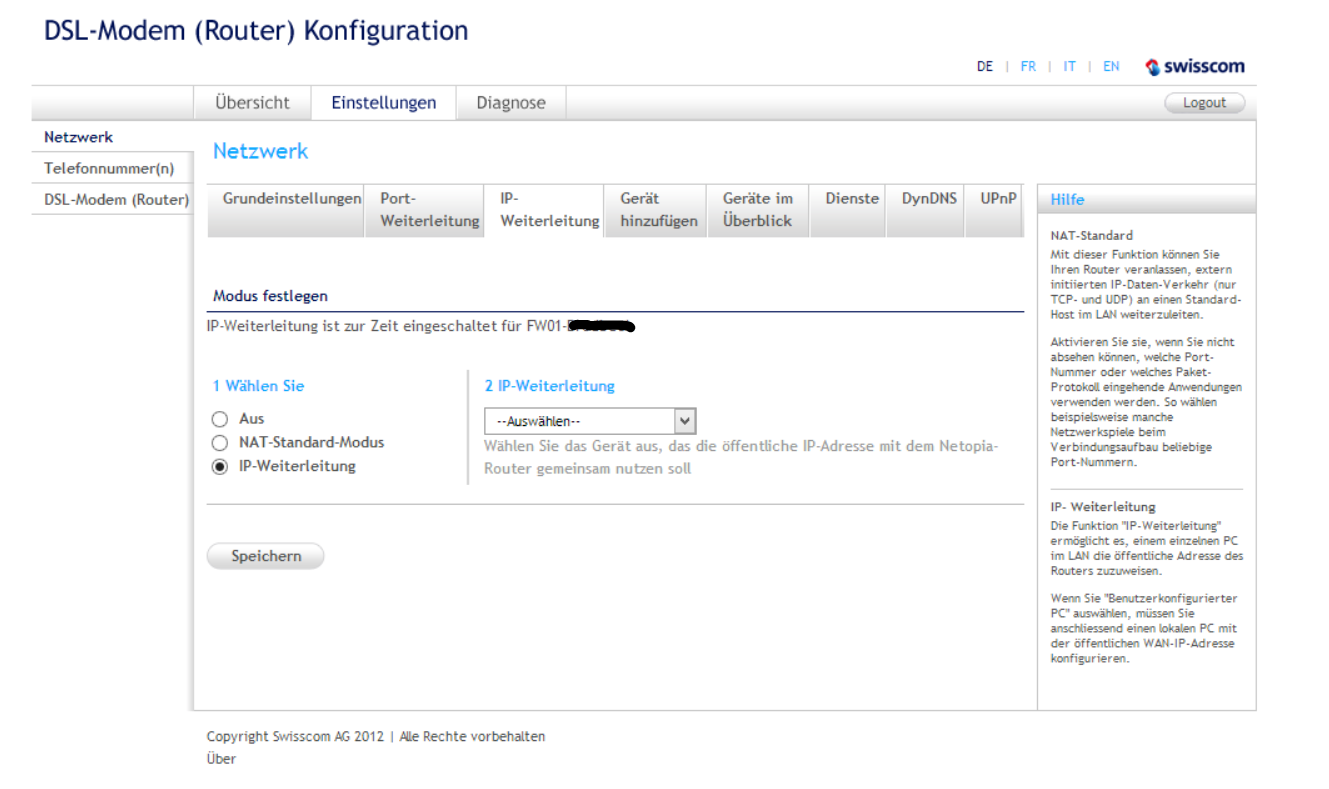
Task: Open the Grundeinstellungen sub-tab
Action: point(291,199)
